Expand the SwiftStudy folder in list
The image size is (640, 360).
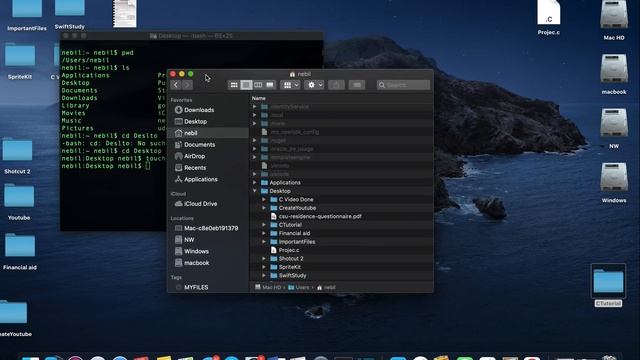(264, 276)
